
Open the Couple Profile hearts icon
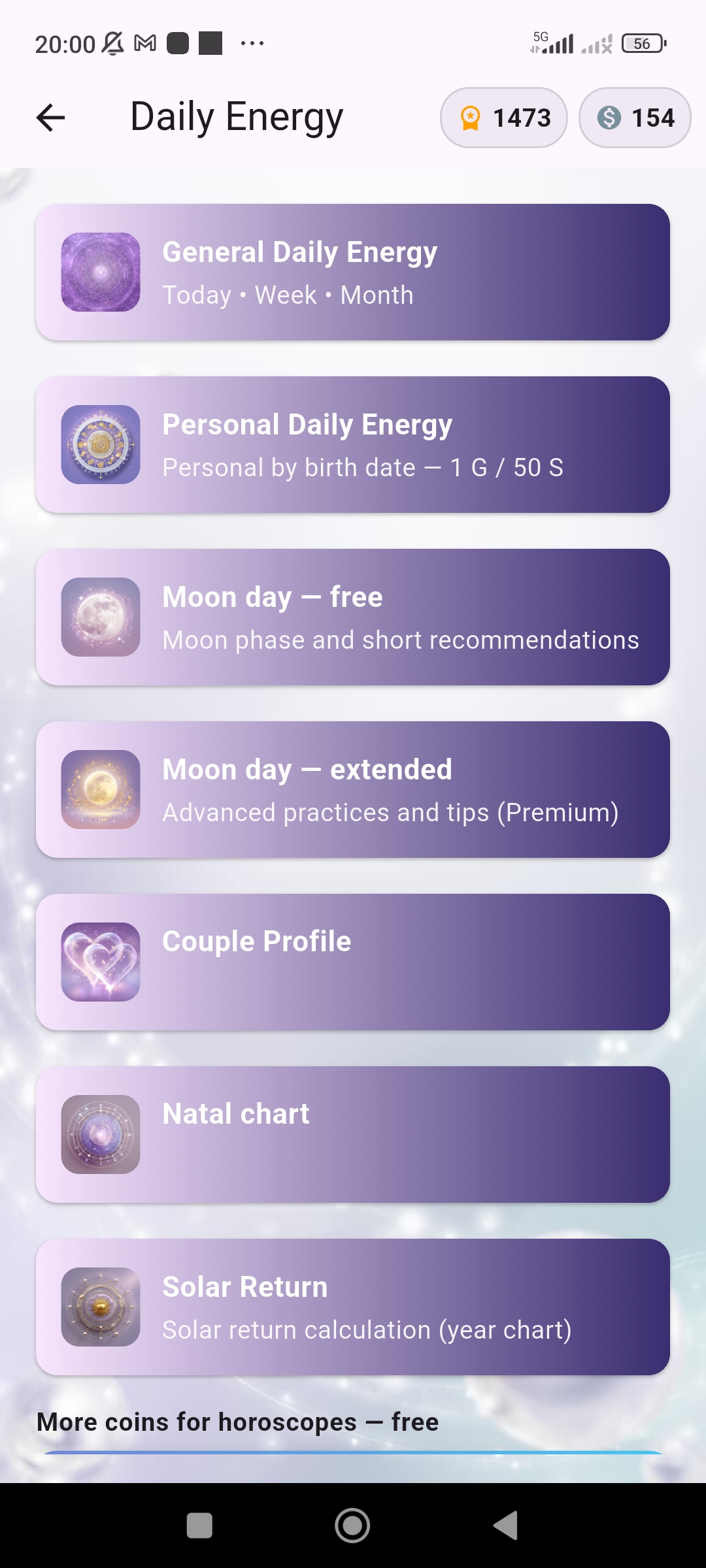[x=101, y=960]
